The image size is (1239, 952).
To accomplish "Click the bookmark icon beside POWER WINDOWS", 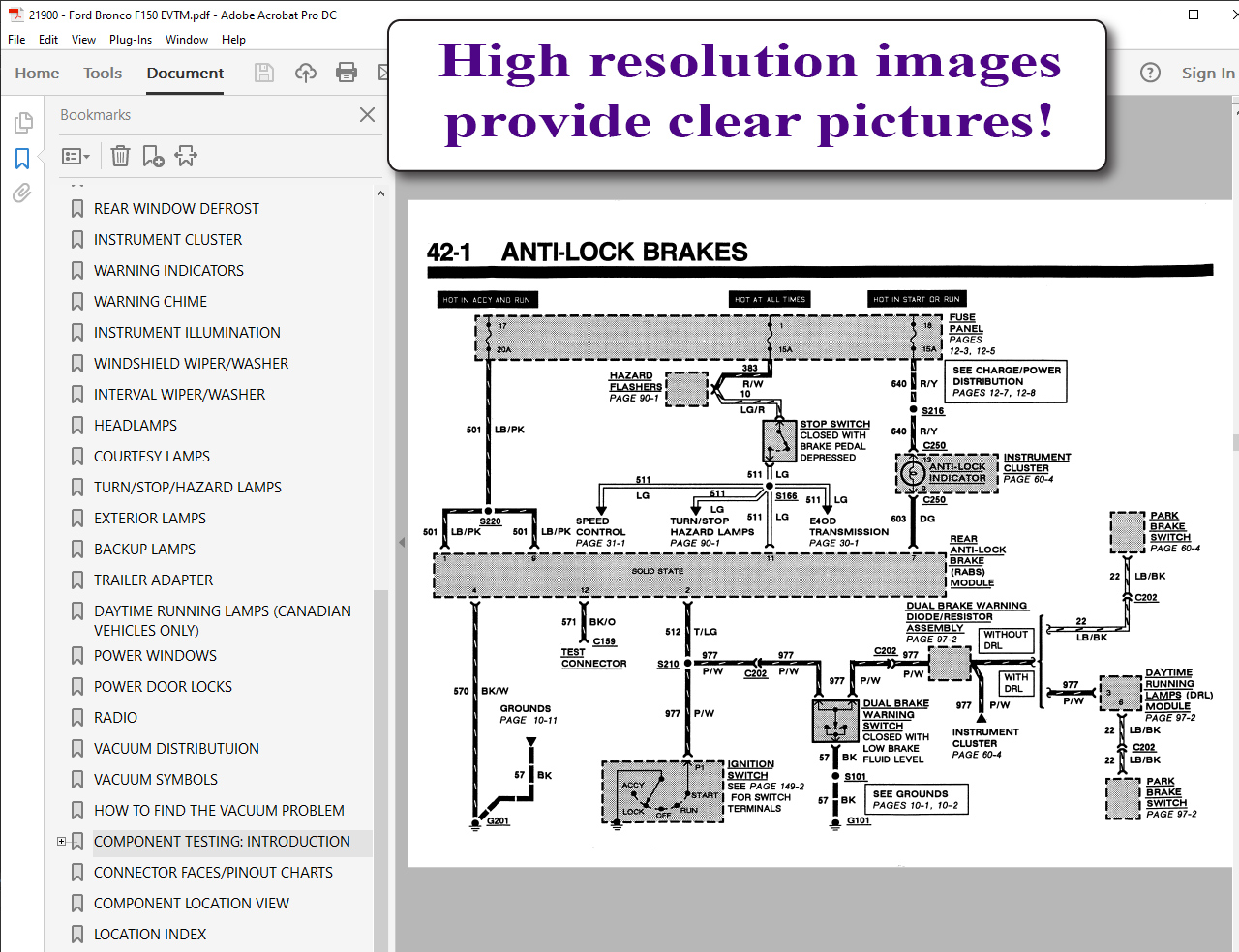I will click(x=77, y=656).
